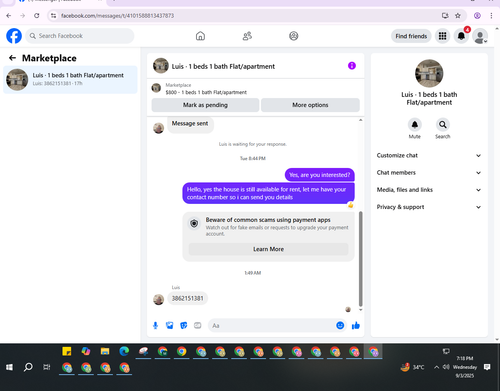Expand Chat members section
This screenshot has width=500, height=391.
[429, 173]
